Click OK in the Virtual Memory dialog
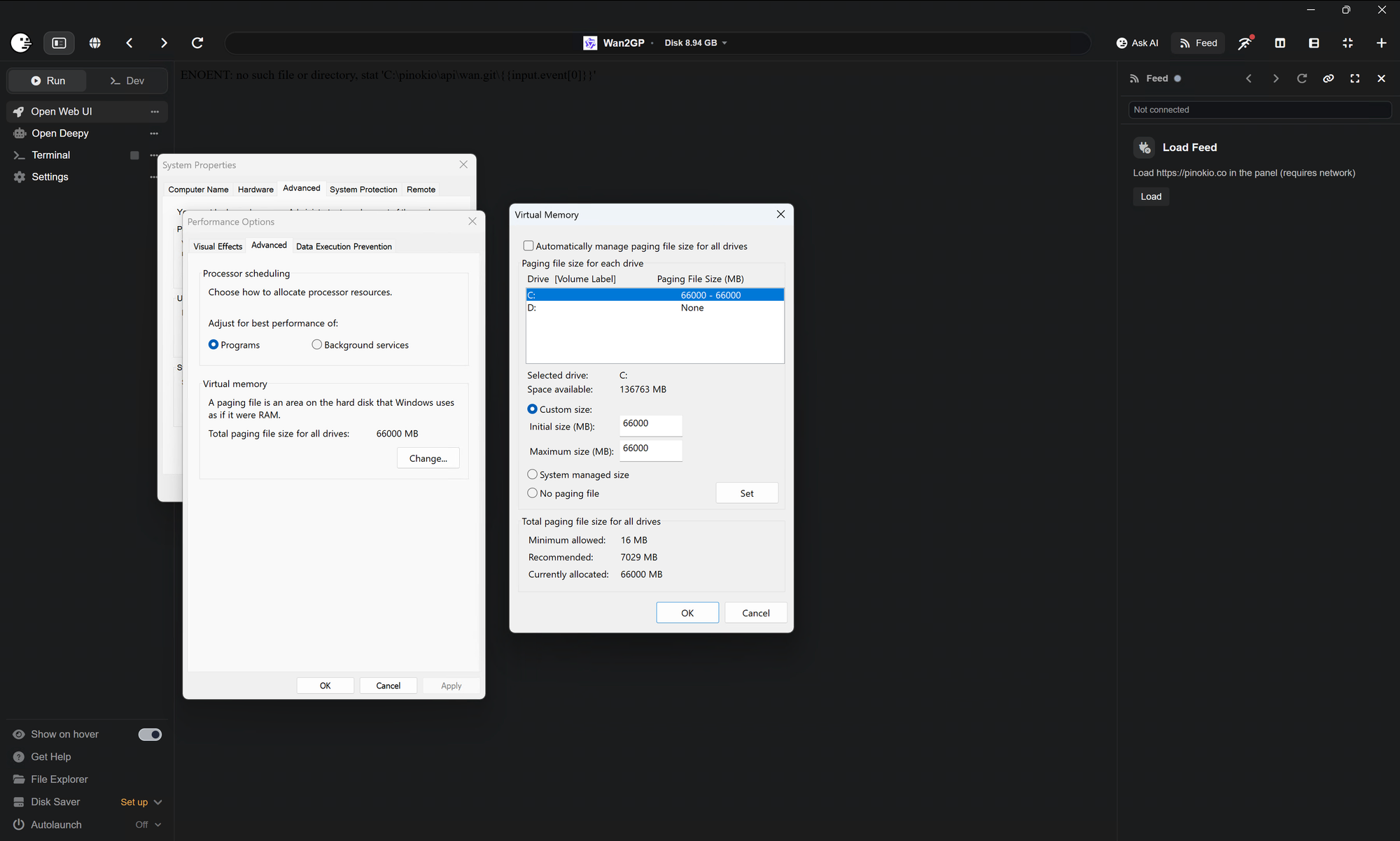1400x841 pixels. coord(687,613)
